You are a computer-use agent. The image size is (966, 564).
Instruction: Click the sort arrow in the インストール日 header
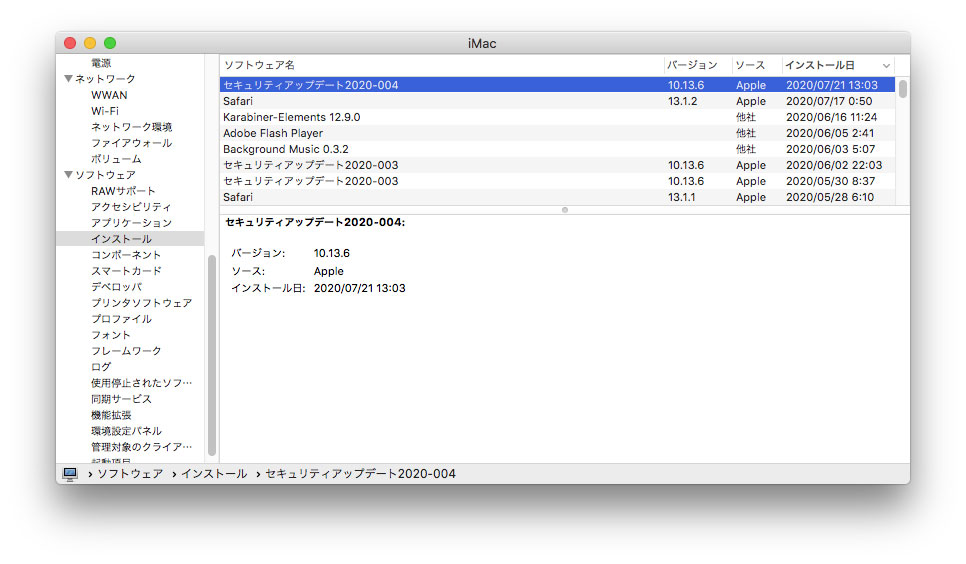click(886, 65)
